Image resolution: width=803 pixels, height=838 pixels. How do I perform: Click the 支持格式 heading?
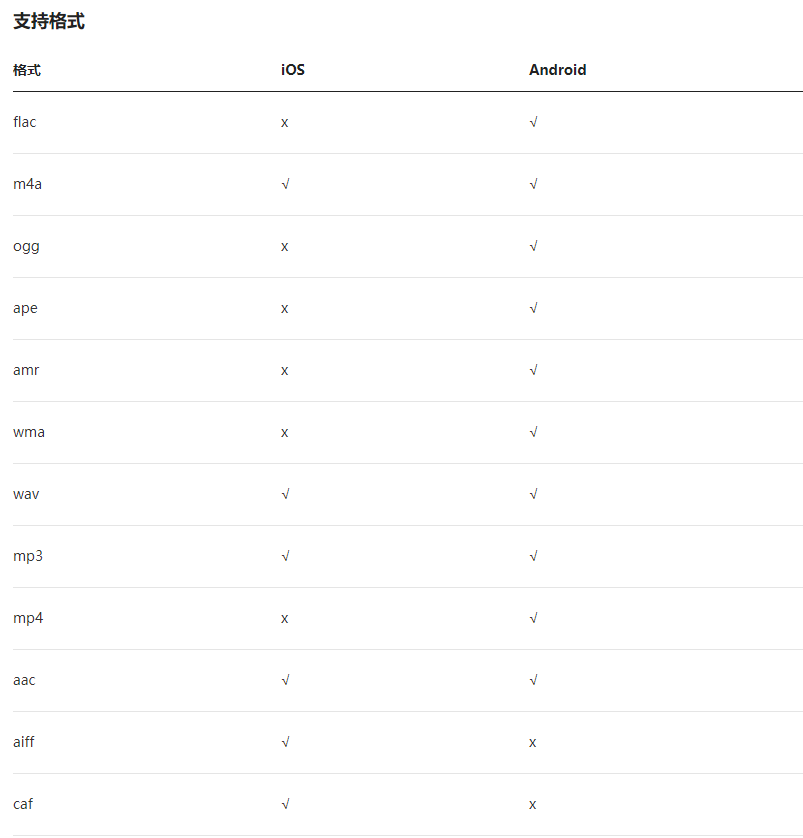[x=49, y=21]
